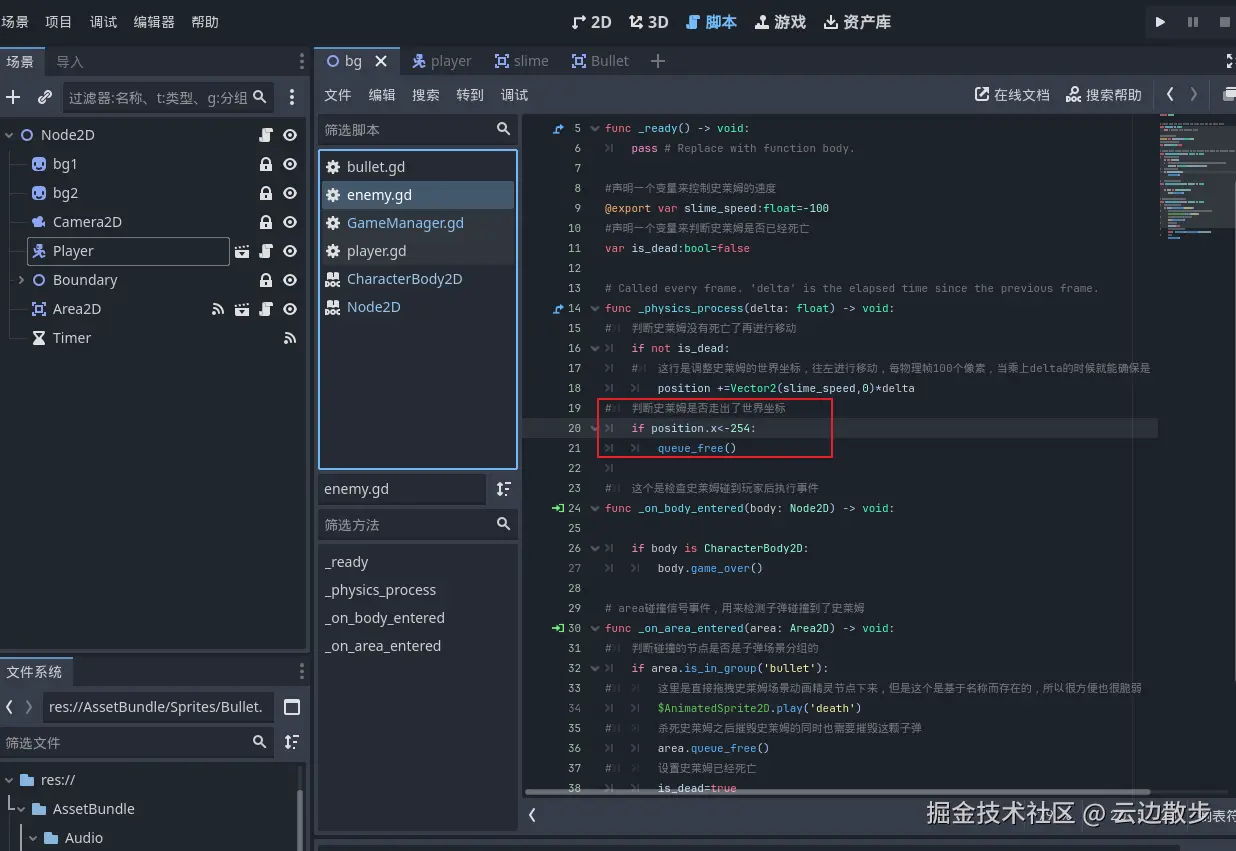Click the lock icon on Boundary node
Image resolution: width=1236 pixels, height=851 pixels.
pyautogui.click(x=266, y=280)
